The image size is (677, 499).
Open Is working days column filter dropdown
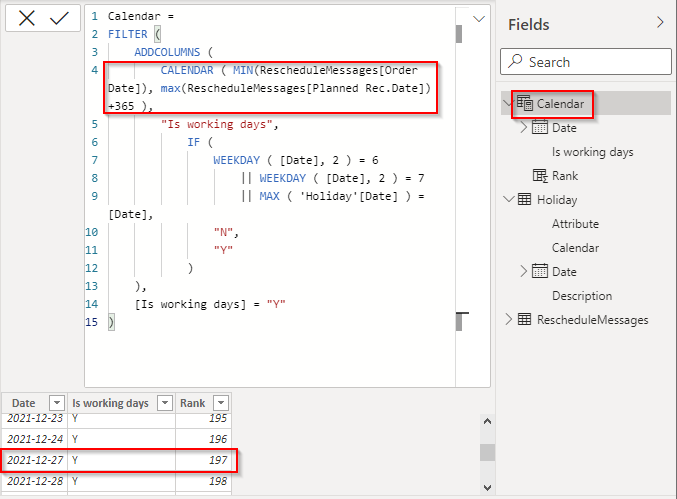pos(165,403)
